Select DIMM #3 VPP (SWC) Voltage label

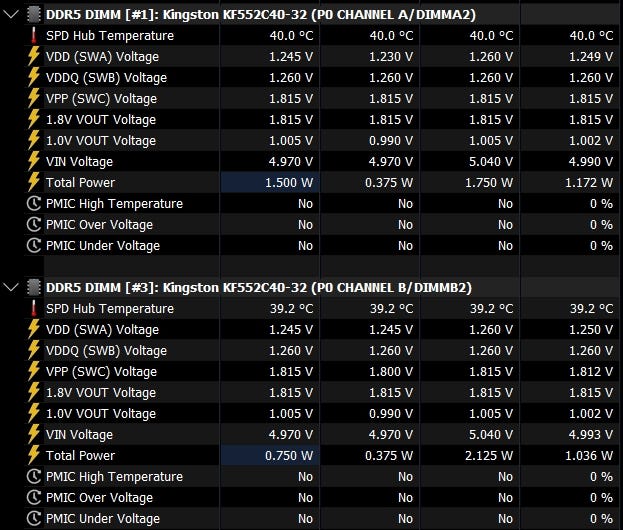(101, 371)
